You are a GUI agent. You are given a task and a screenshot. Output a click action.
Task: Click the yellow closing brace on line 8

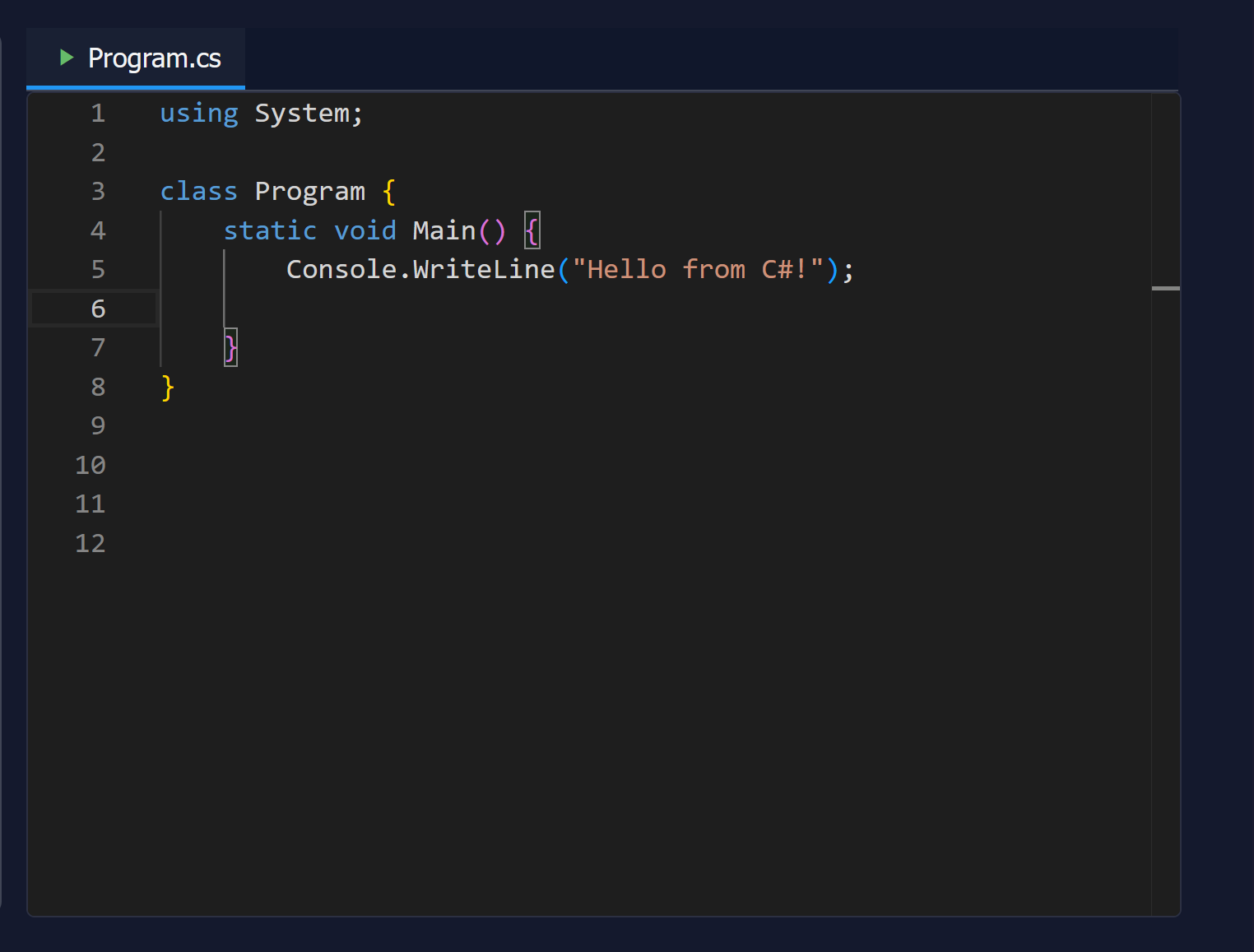(x=168, y=387)
